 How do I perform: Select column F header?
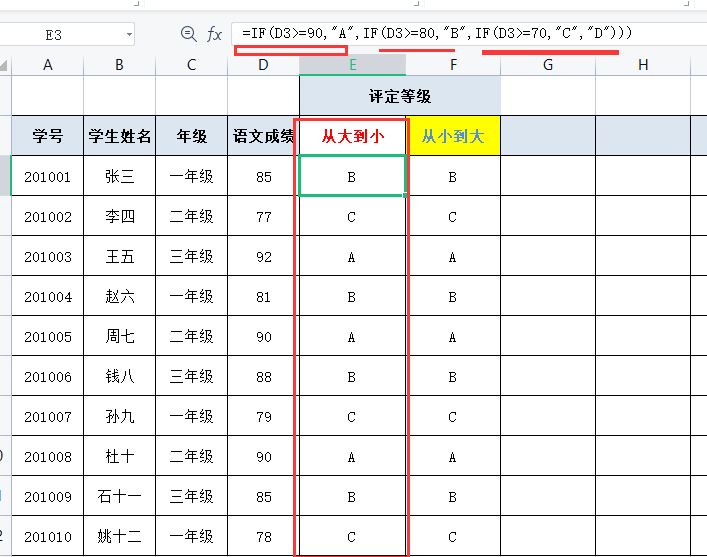tap(453, 65)
